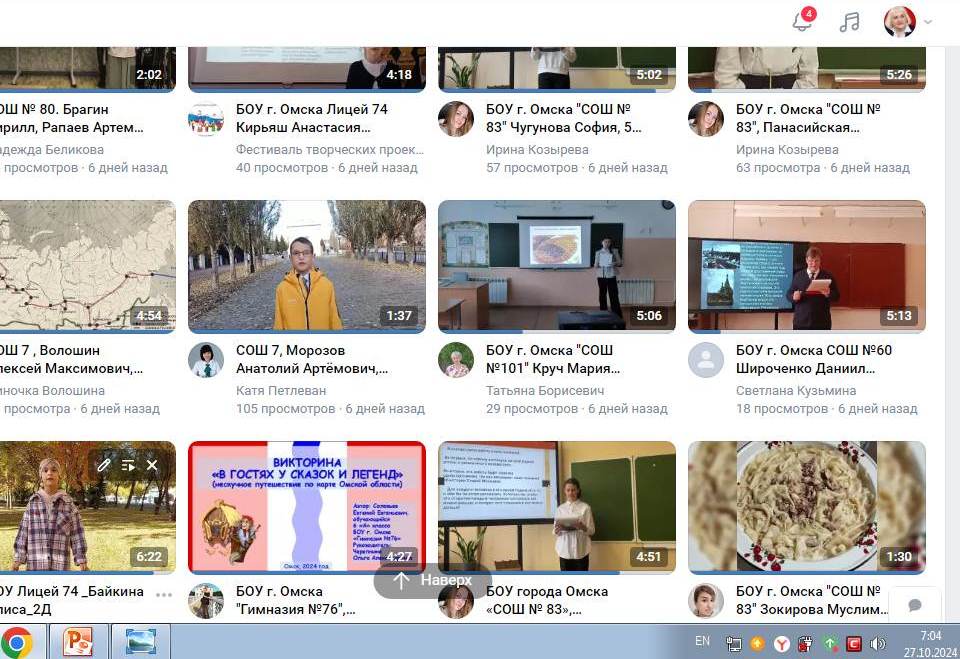Screen dimensions: 960x659
Task: Open title Лицей 74 _Байкина
Action: click(72, 600)
